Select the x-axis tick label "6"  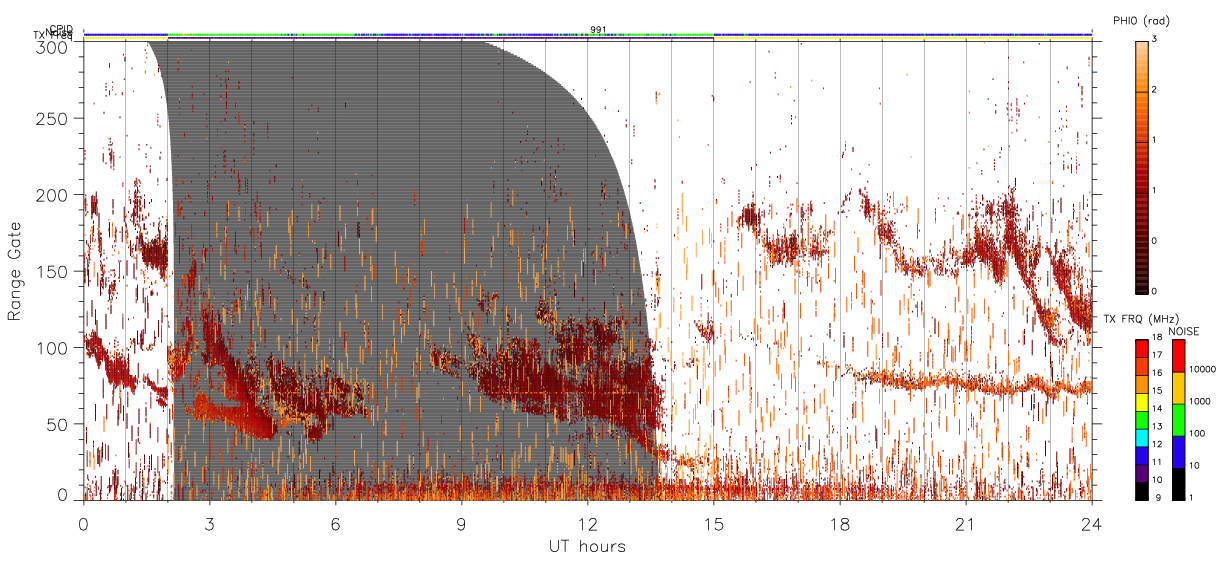(x=336, y=525)
